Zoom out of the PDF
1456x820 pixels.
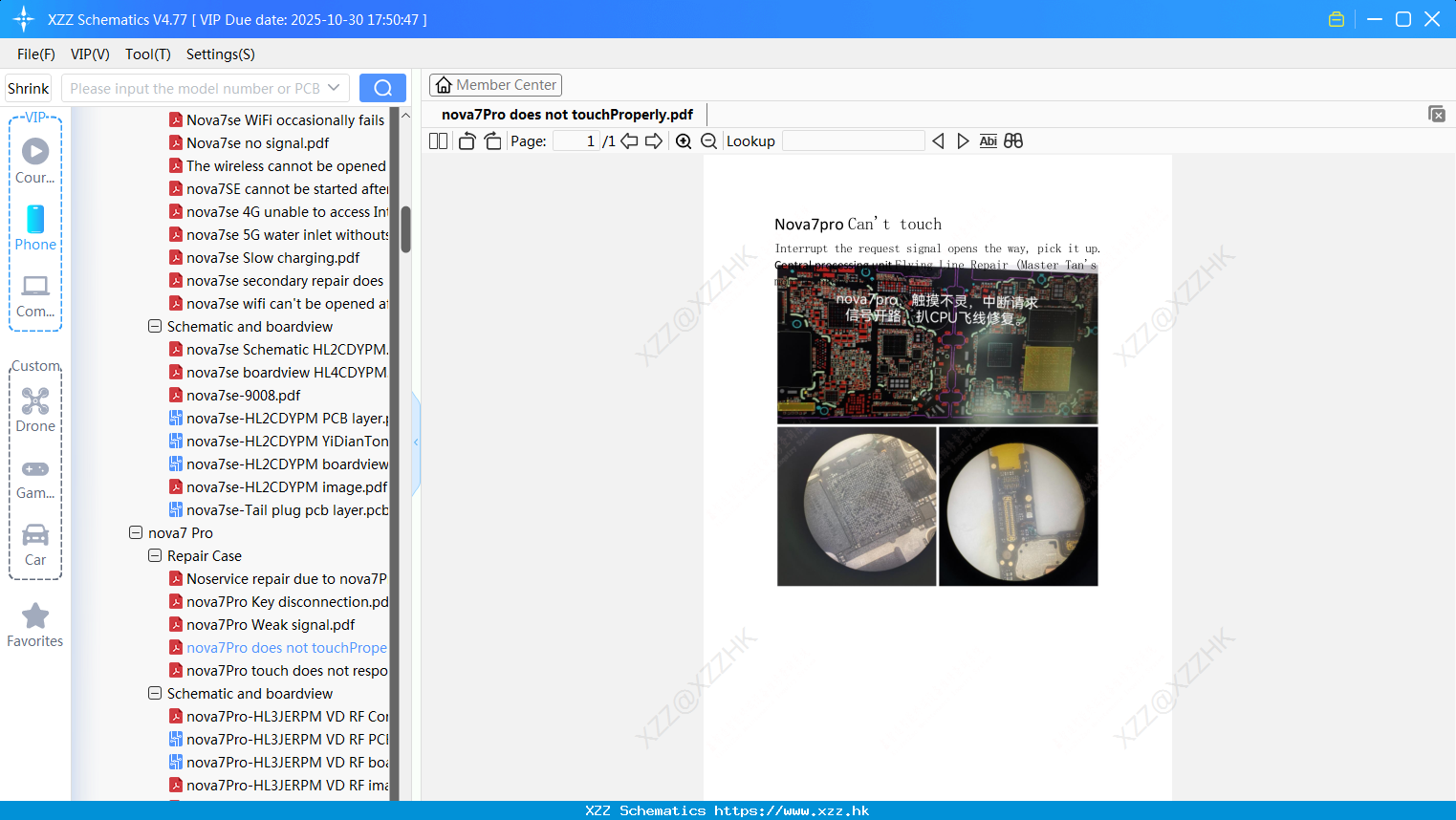(709, 140)
